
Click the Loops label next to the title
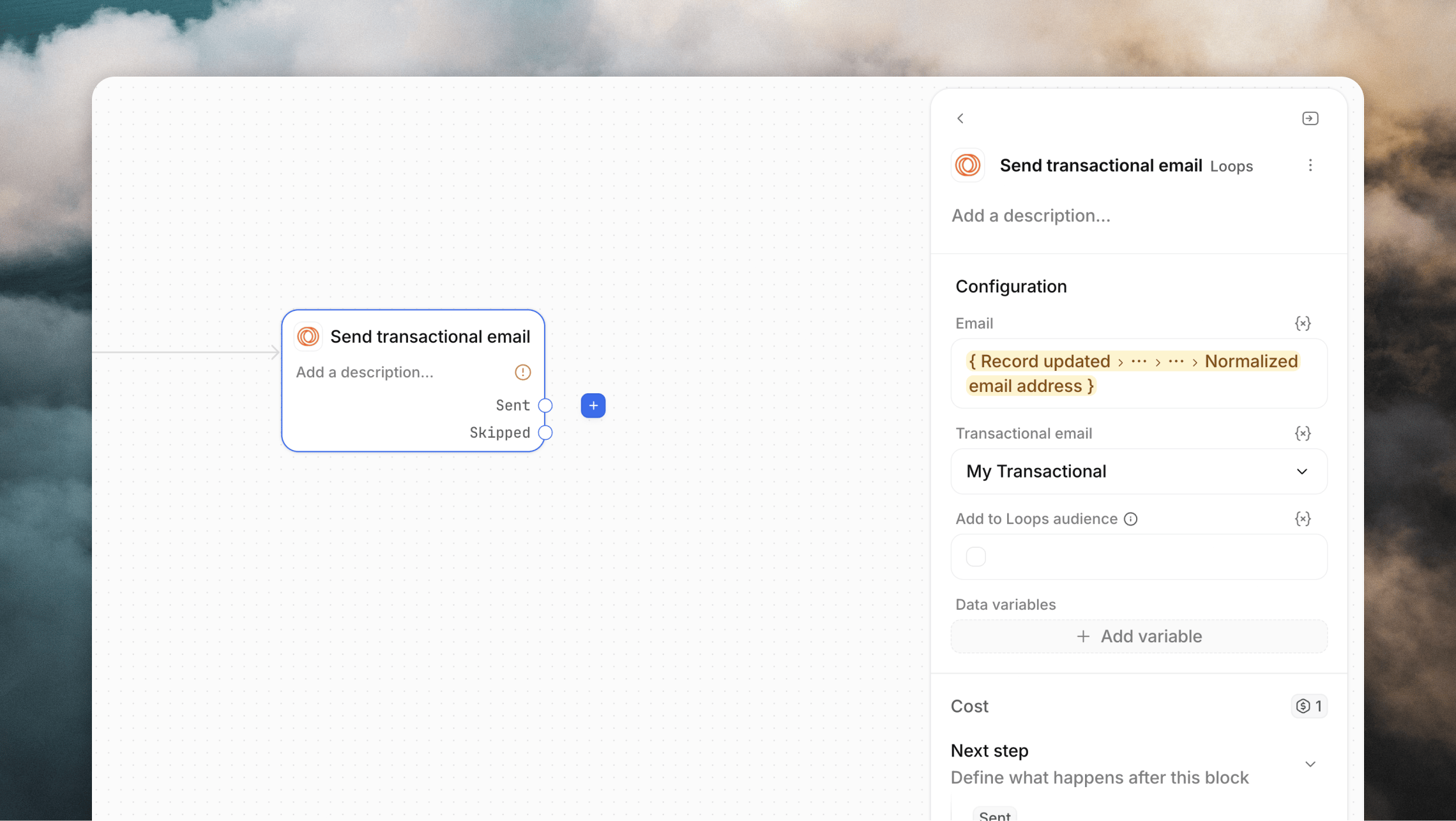1231,167
